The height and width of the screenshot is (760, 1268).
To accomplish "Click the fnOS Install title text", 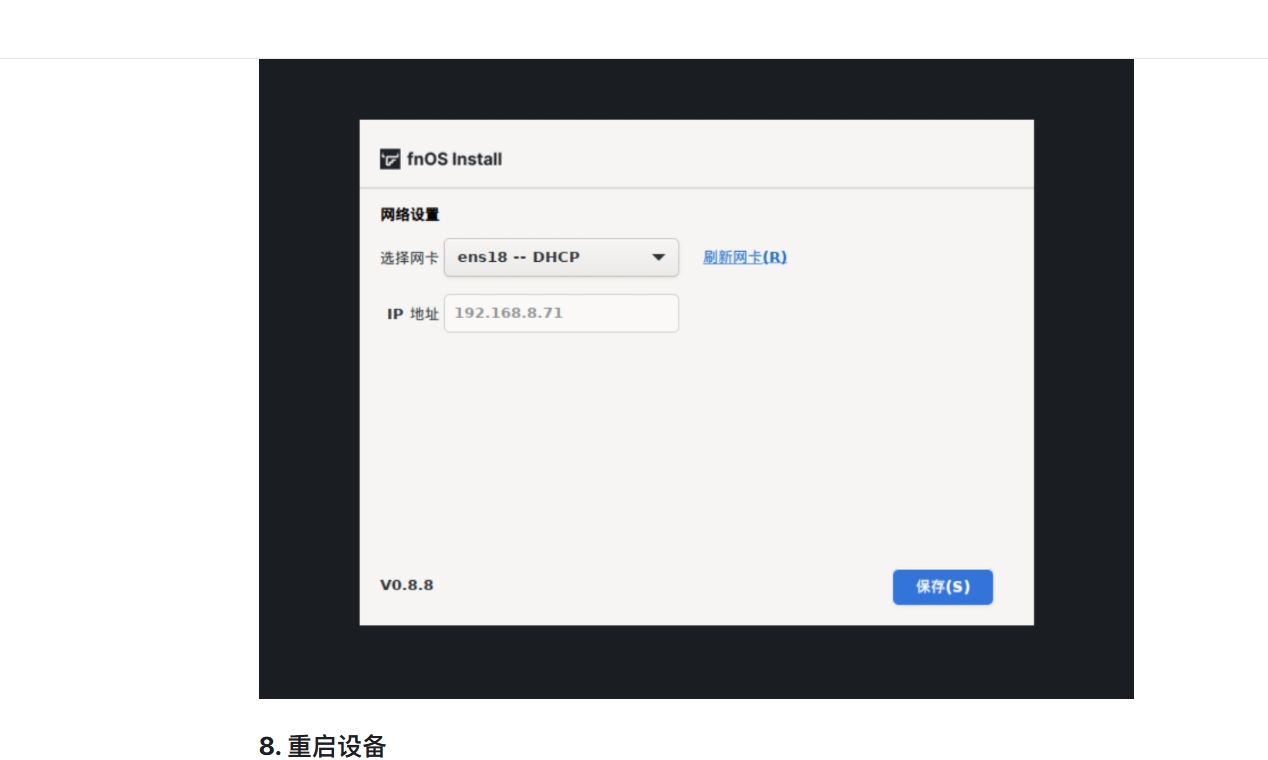I will (x=454, y=159).
